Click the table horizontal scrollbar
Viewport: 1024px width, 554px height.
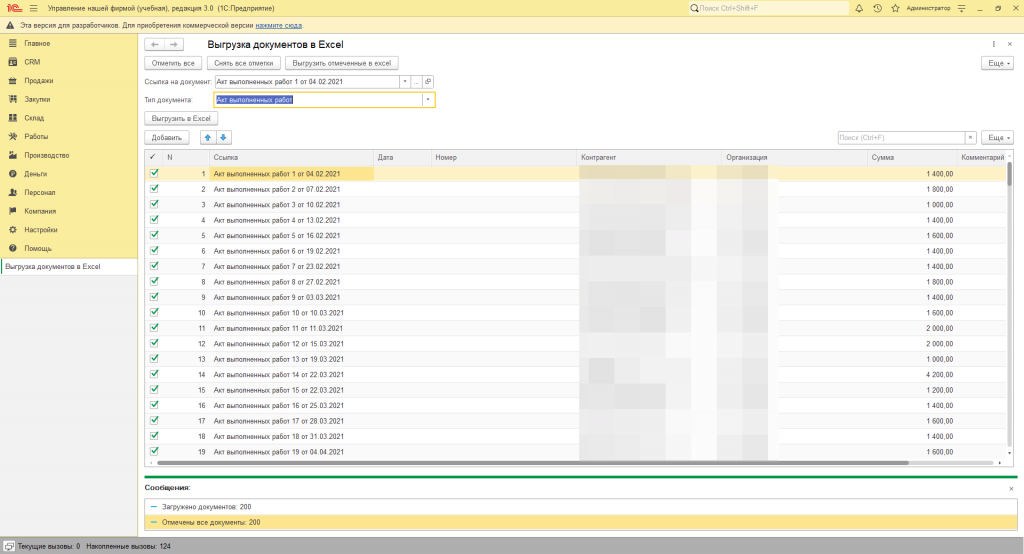coord(532,463)
